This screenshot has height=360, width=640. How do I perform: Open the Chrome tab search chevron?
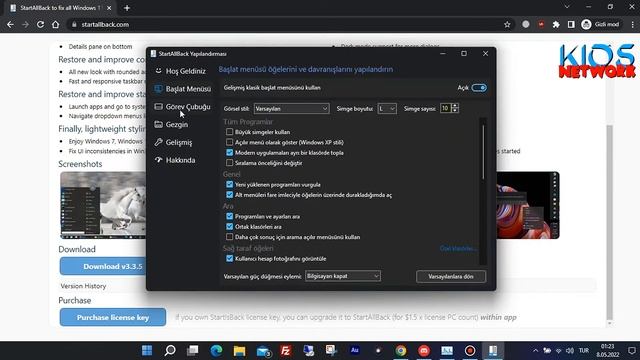[x=567, y=7]
